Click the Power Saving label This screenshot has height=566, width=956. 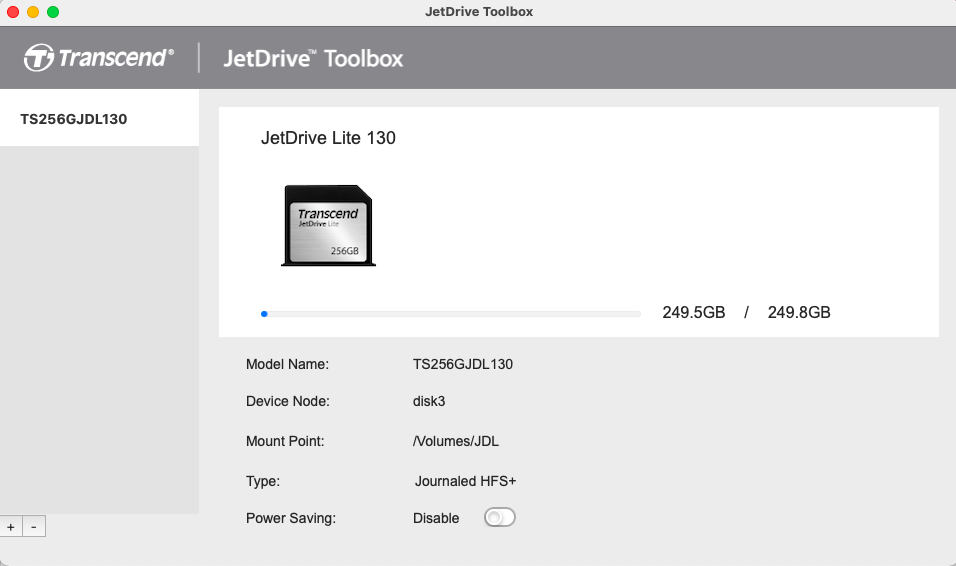coord(291,518)
